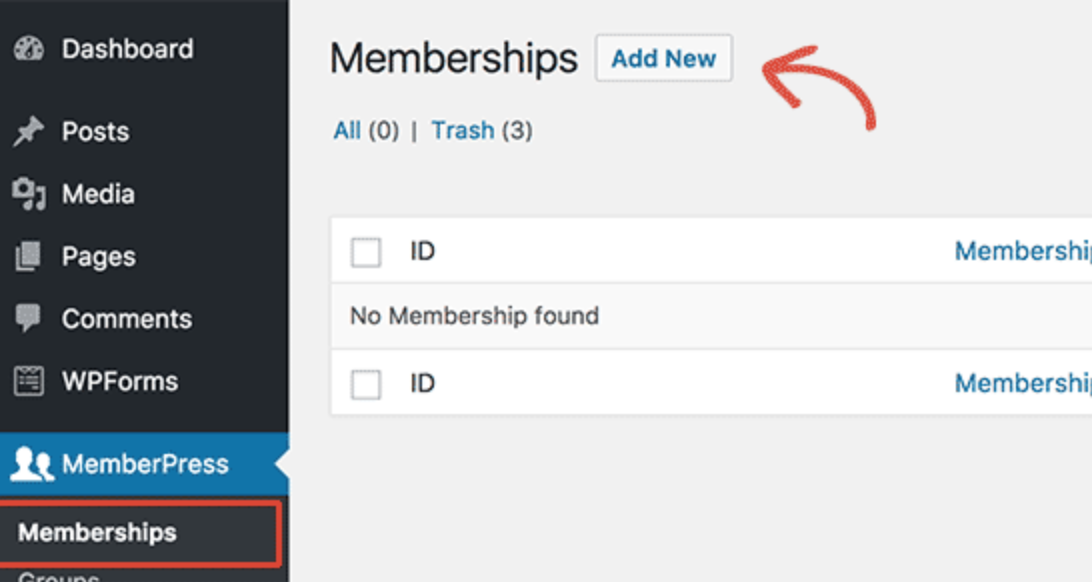This screenshot has width=1092, height=582.
Task: Sort by Membership column in footer
Action: [x=1022, y=383]
